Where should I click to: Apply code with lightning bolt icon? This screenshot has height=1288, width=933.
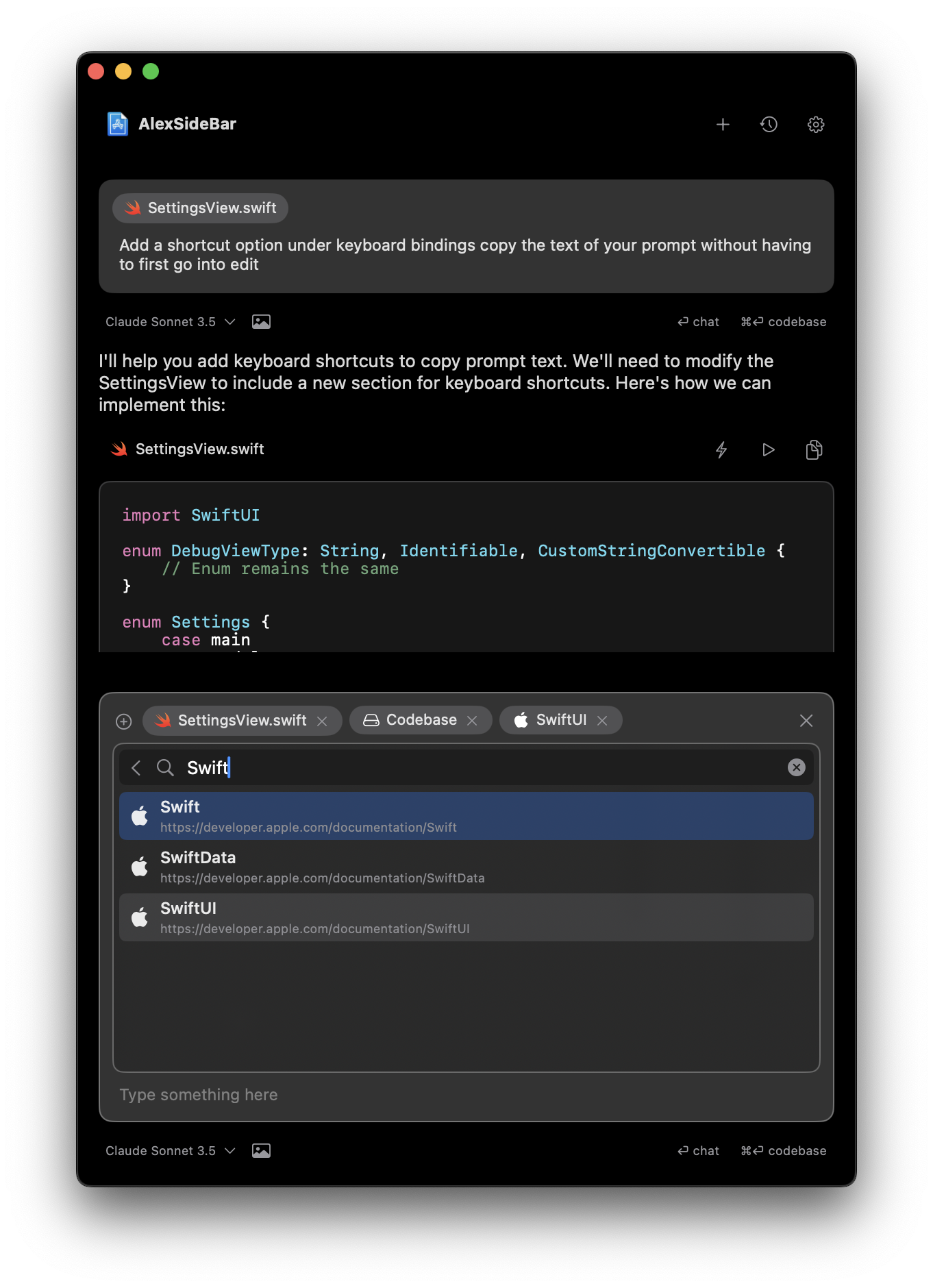click(x=721, y=450)
